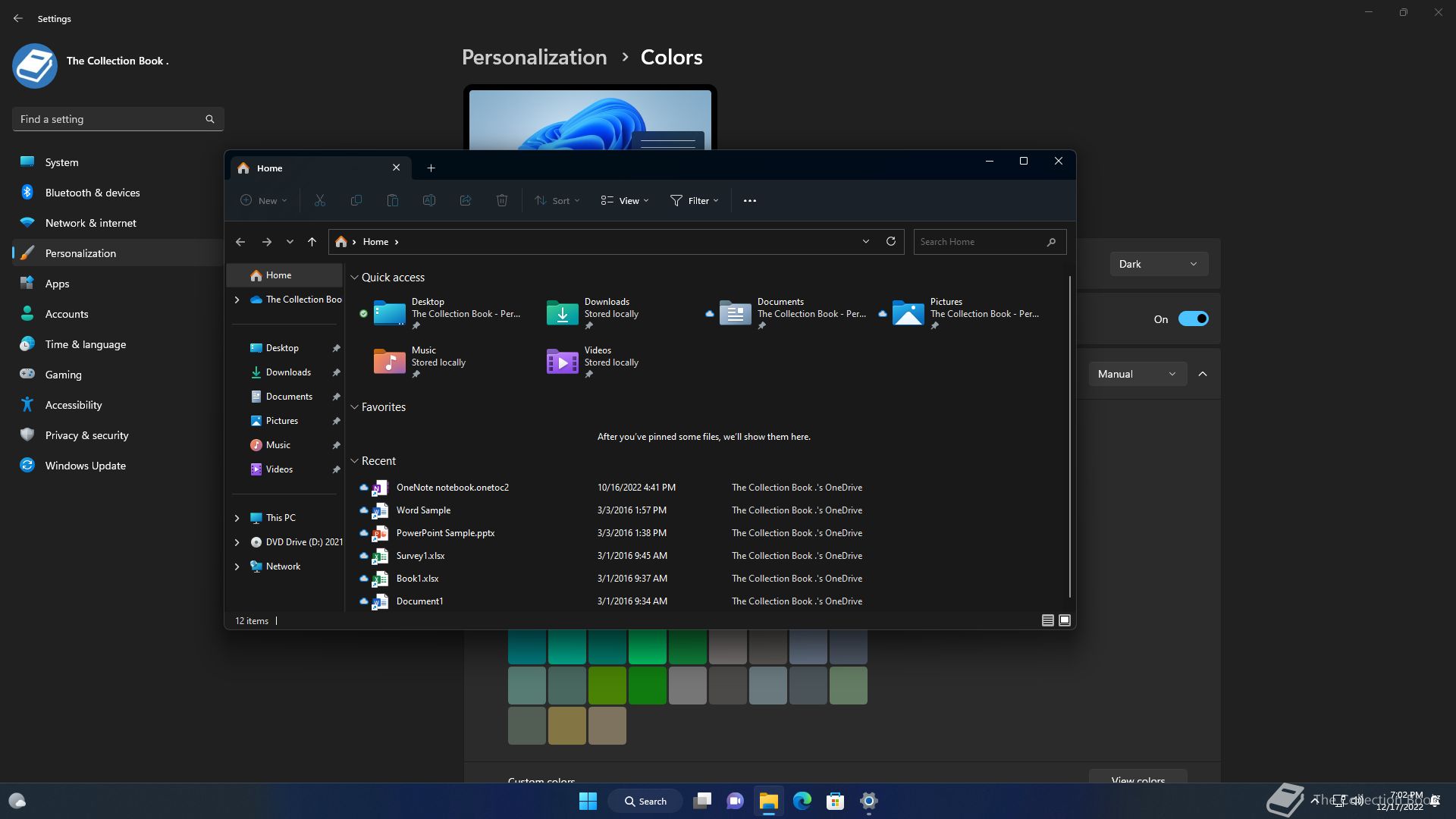Click the Copy icon in File Explorer toolbar

pos(356,200)
